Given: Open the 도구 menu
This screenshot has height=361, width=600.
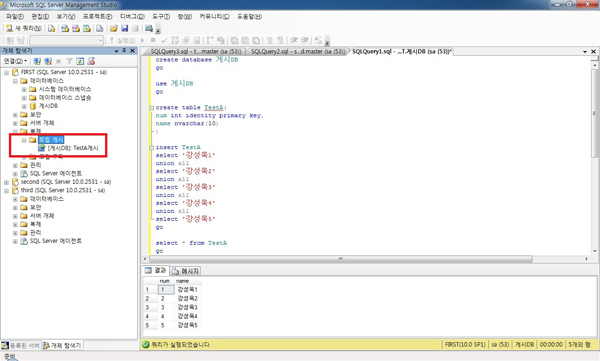Looking at the screenshot, I should (161, 16).
